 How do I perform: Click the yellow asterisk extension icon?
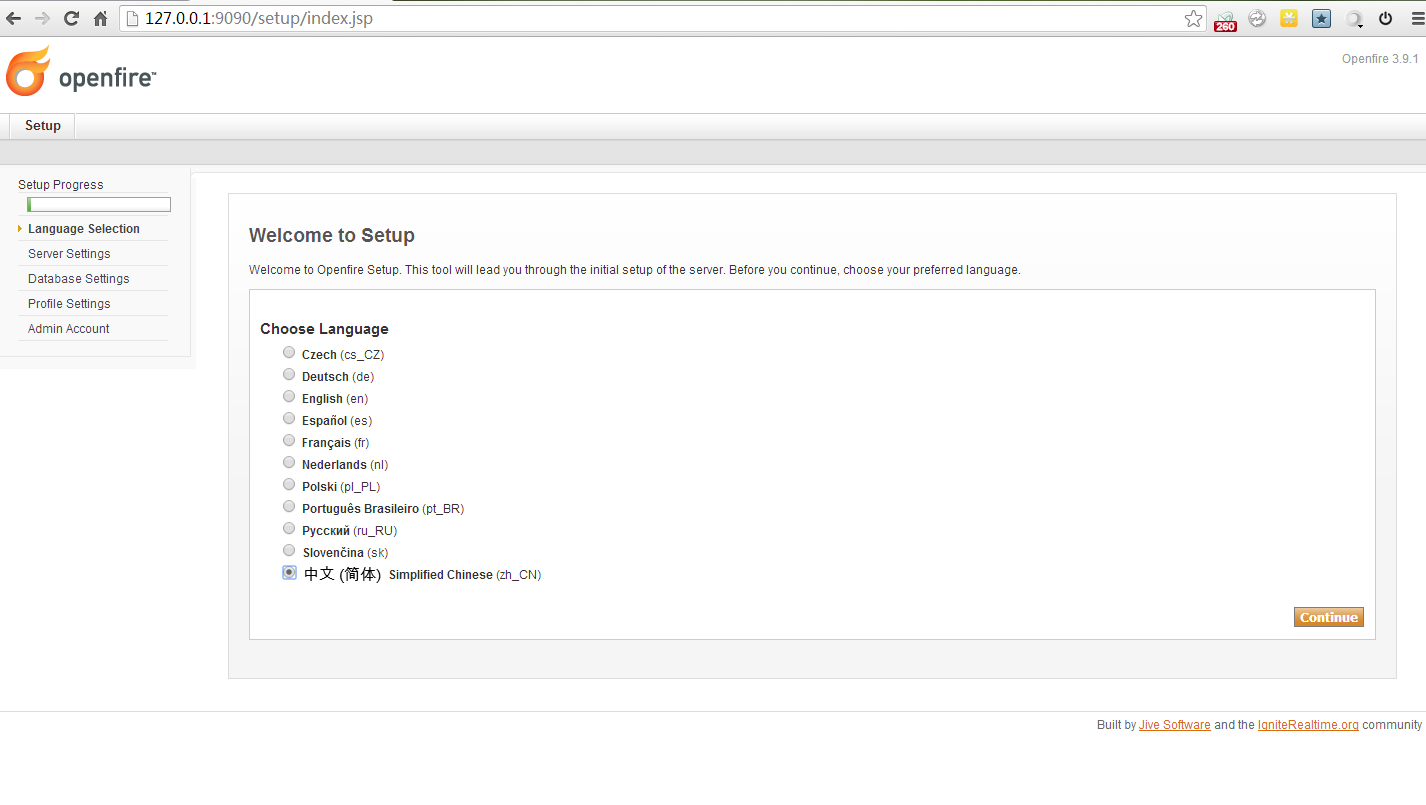pos(1289,18)
